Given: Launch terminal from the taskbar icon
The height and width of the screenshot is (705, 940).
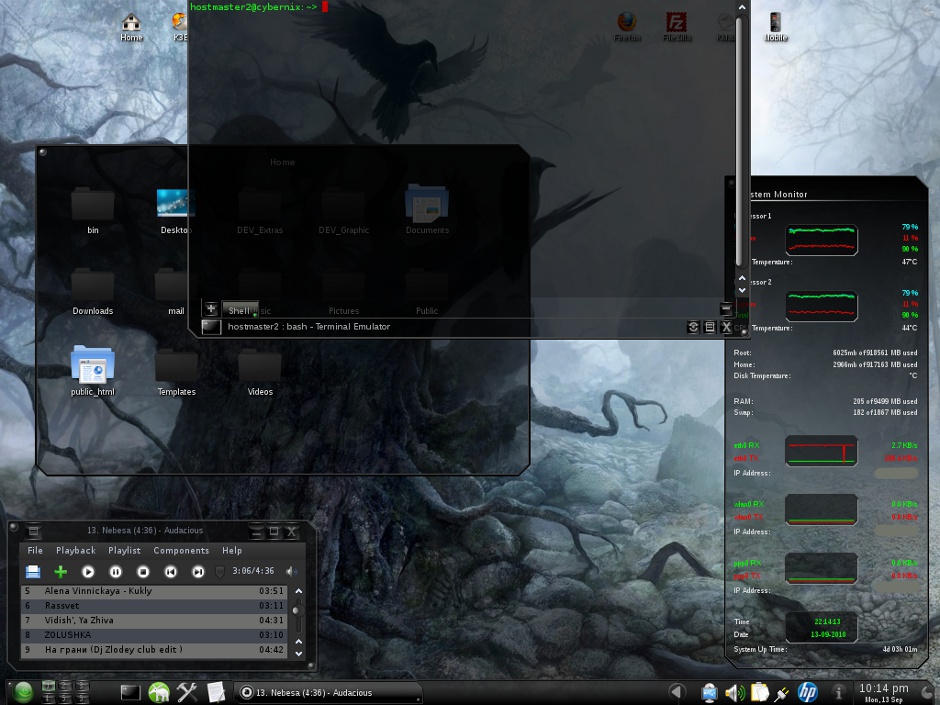Looking at the screenshot, I should click(x=130, y=692).
